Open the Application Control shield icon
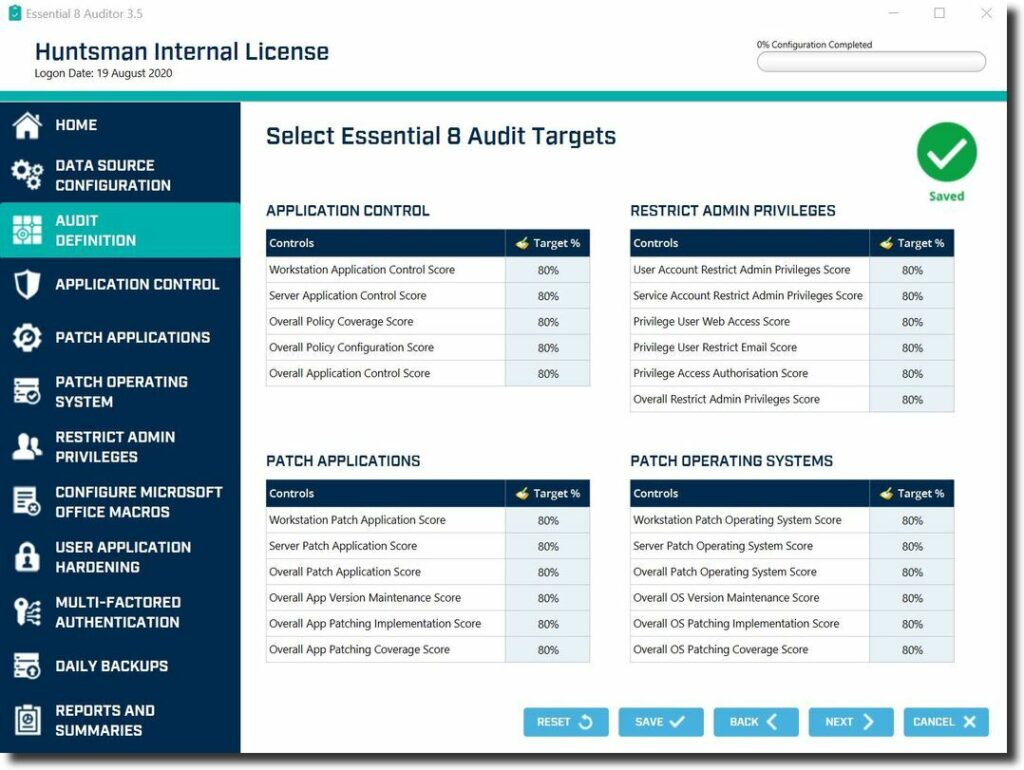Image resolution: width=1024 pixels, height=770 pixels. click(x=28, y=284)
